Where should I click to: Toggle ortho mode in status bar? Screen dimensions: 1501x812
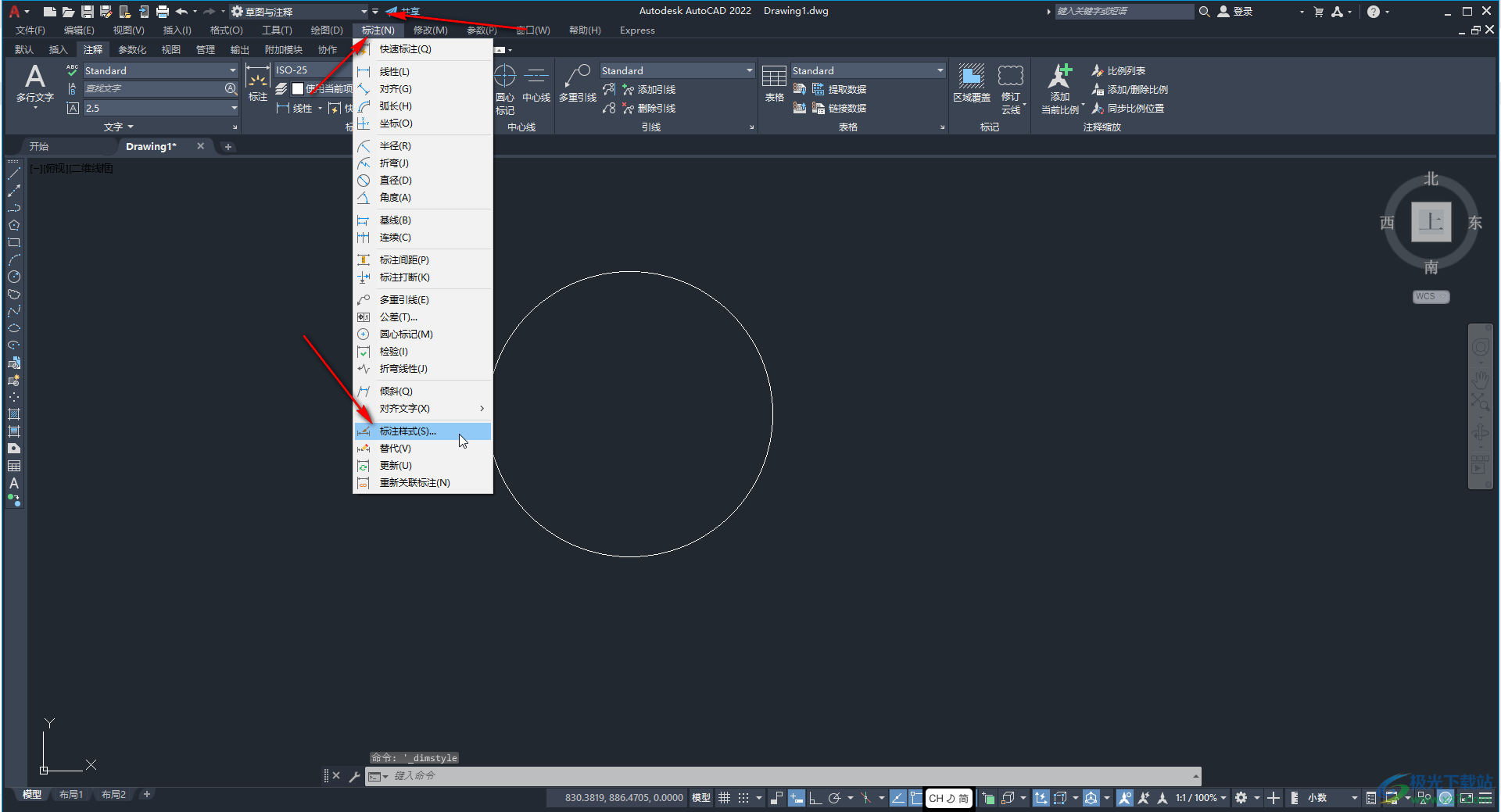[x=815, y=798]
